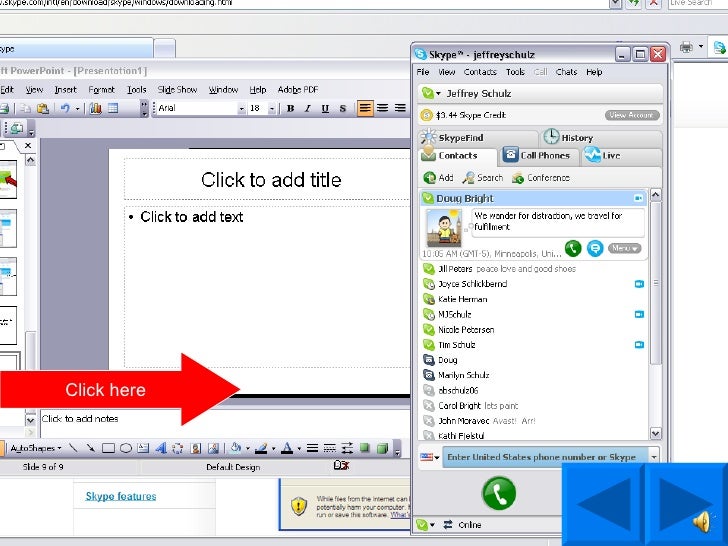The height and width of the screenshot is (546, 728).
Task: Open the Contacts menu in Skype
Action: pyautogui.click(x=480, y=72)
